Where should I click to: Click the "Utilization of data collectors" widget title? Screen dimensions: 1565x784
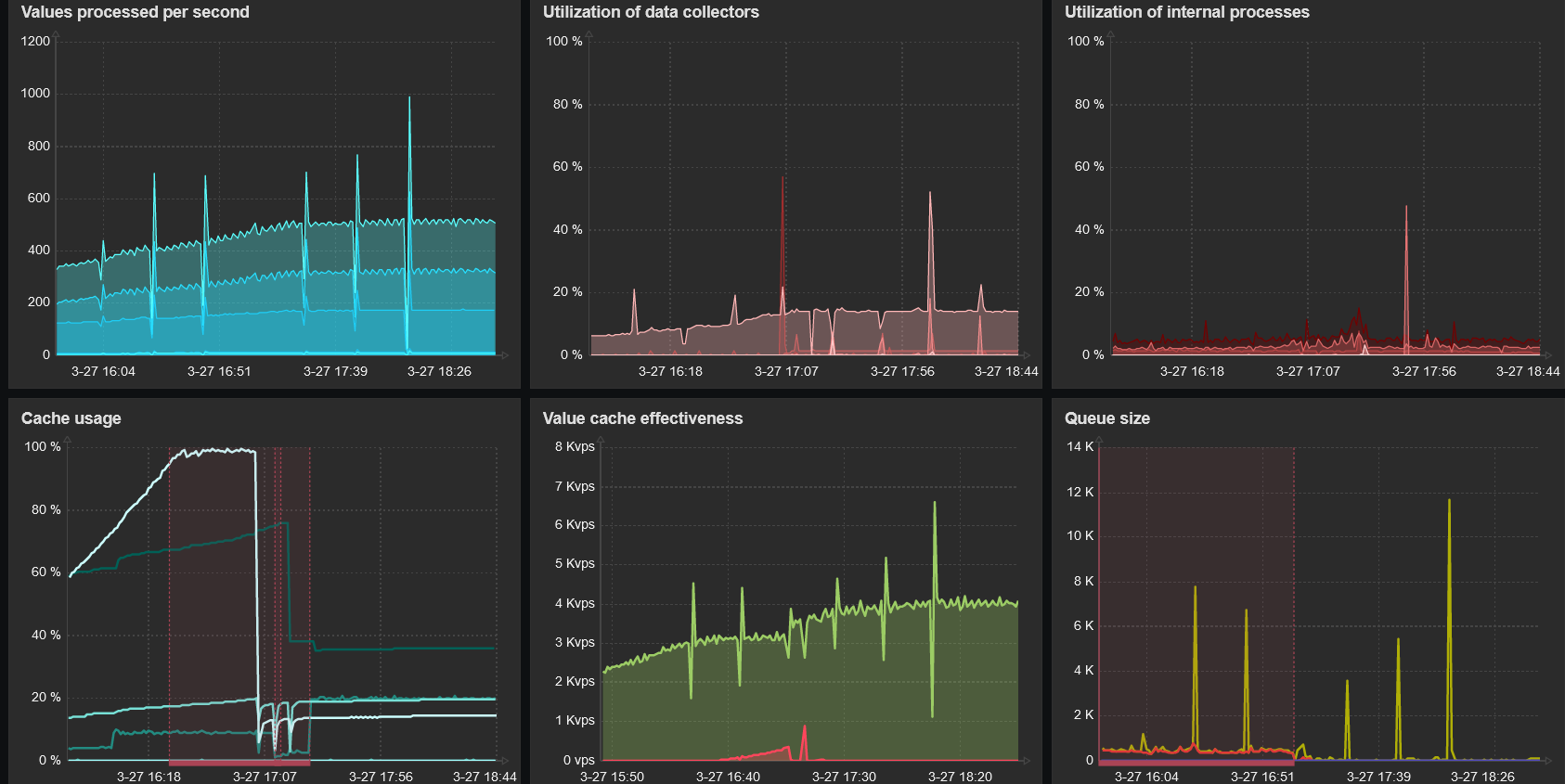pos(651,12)
